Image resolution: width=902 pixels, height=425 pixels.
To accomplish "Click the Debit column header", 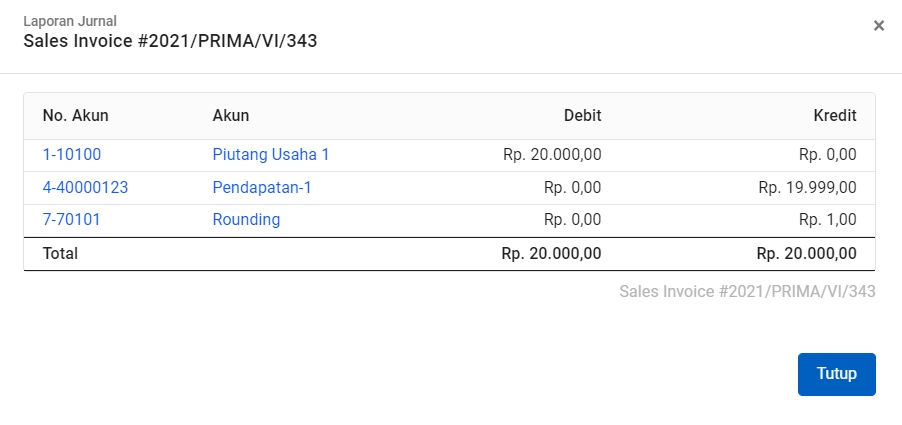I will pos(582,116).
